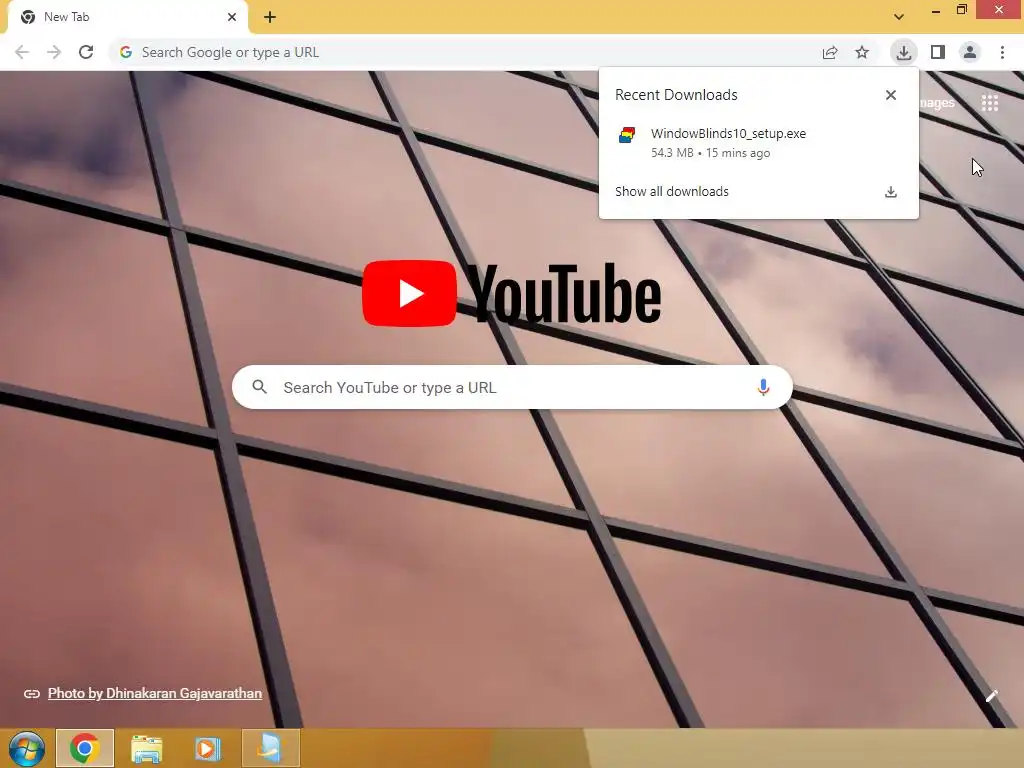Screen dimensions: 1024x768
Task: Restore down the Chrome window
Action: tap(962, 10)
